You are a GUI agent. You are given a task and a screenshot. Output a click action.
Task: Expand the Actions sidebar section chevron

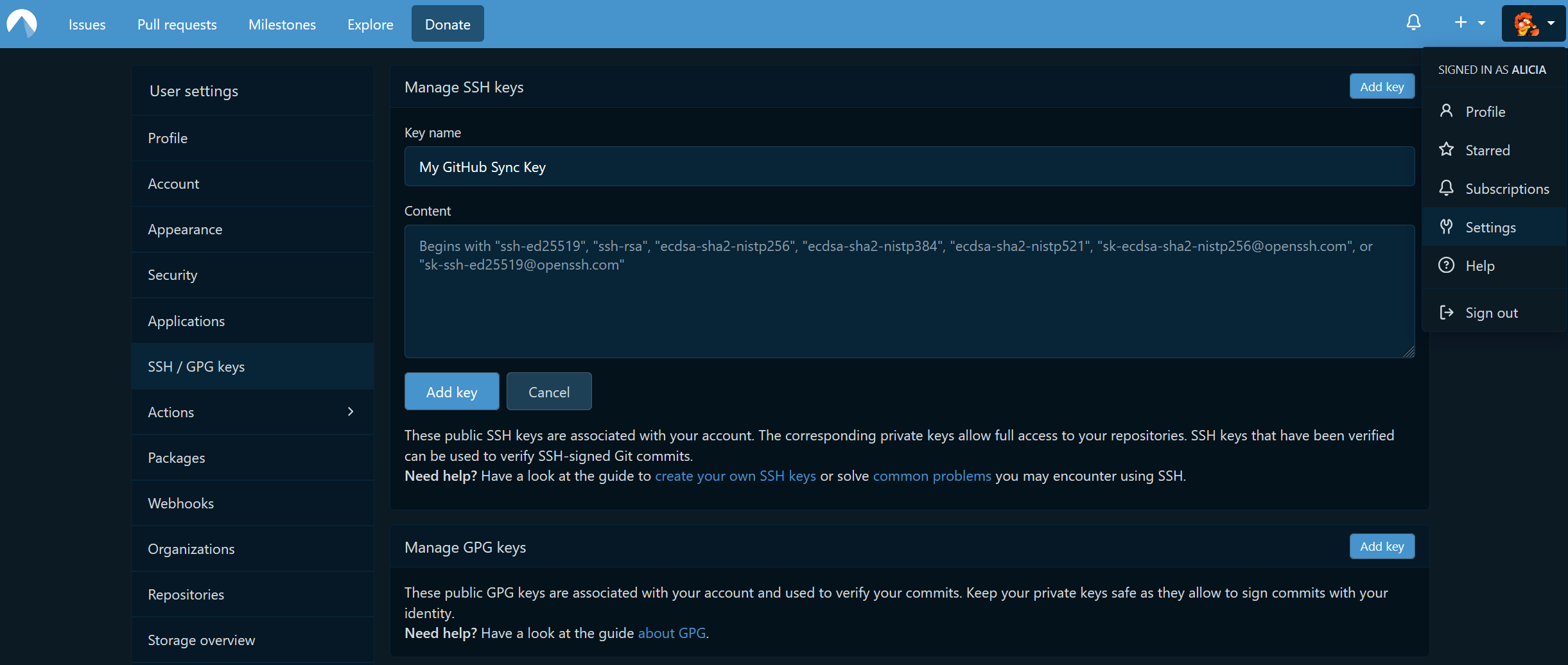coord(351,411)
